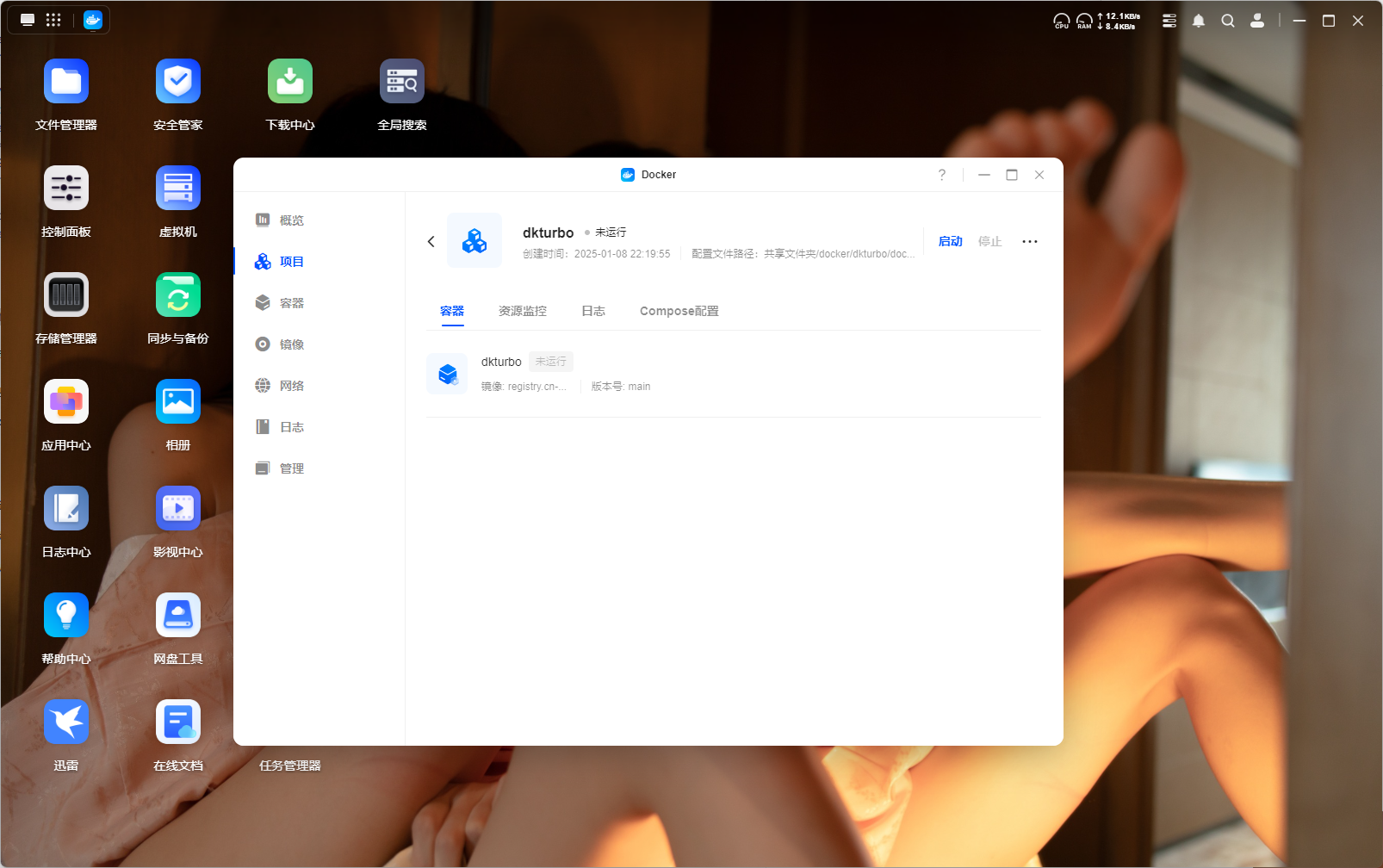
Task: Select Docker icon in top taskbar
Action: click(93, 20)
